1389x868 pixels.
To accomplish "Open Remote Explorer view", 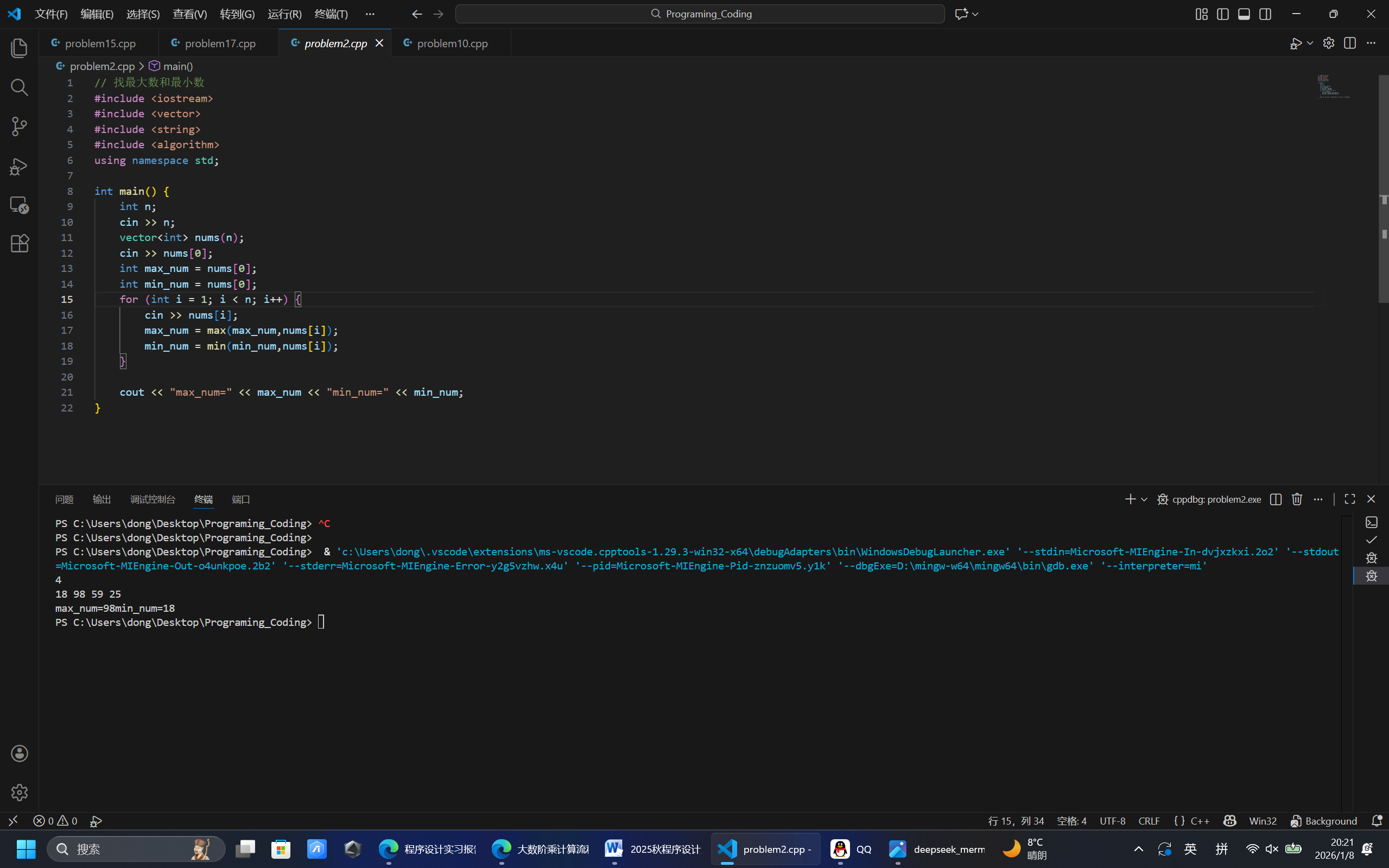I will coord(19,205).
